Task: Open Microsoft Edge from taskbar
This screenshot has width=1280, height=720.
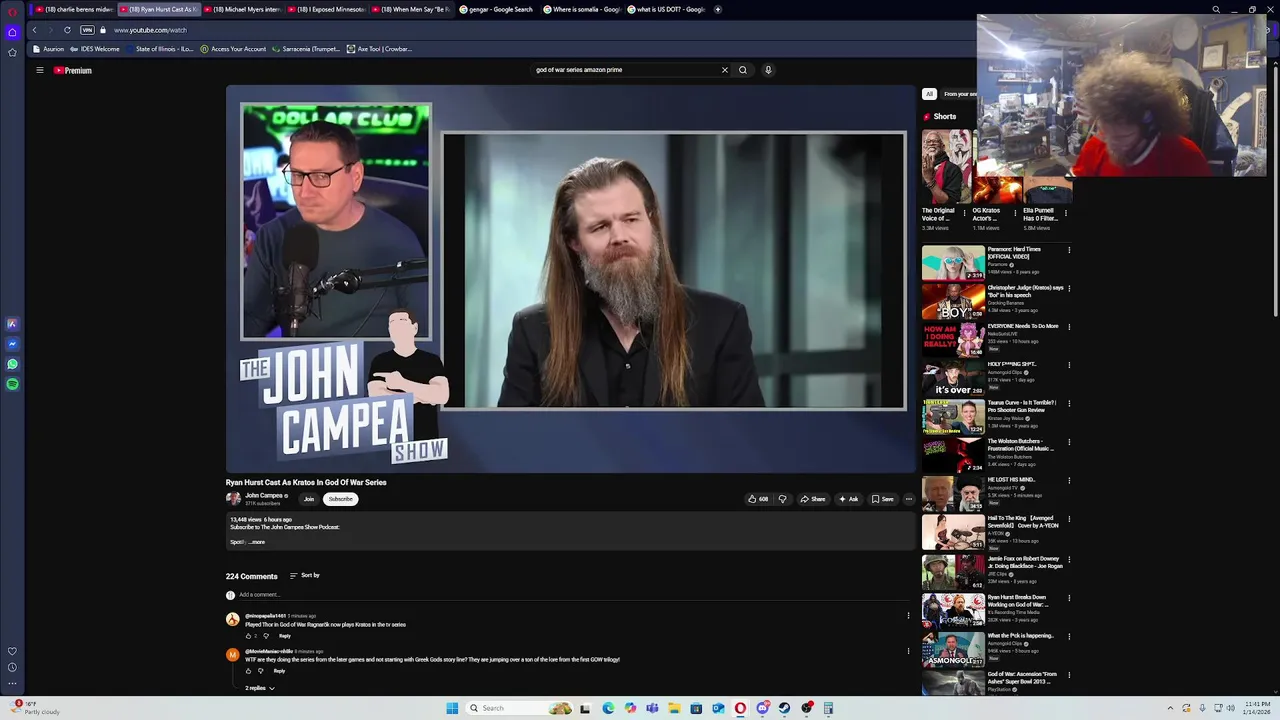Action: coord(608,708)
